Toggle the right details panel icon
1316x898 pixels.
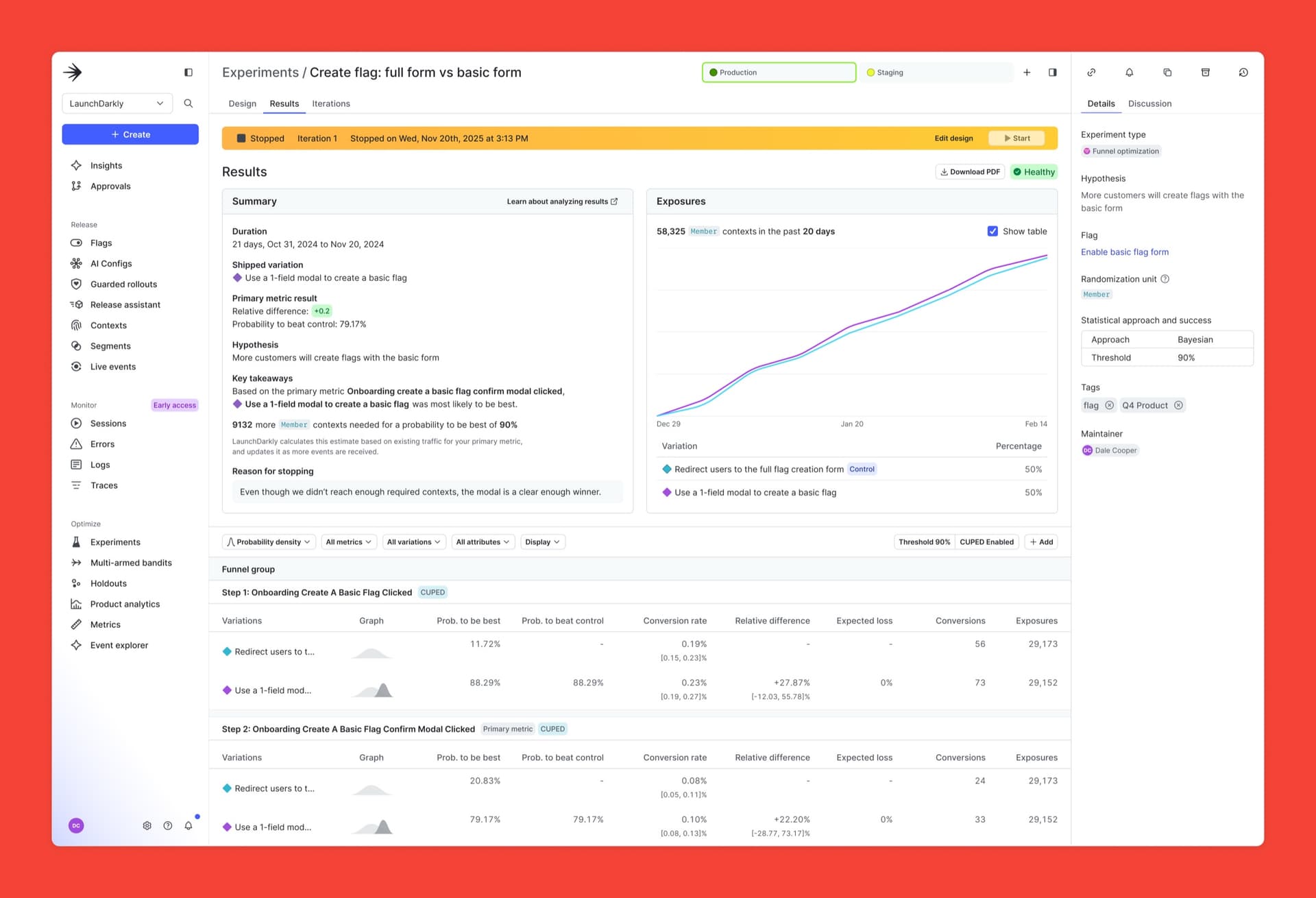coord(1053,72)
